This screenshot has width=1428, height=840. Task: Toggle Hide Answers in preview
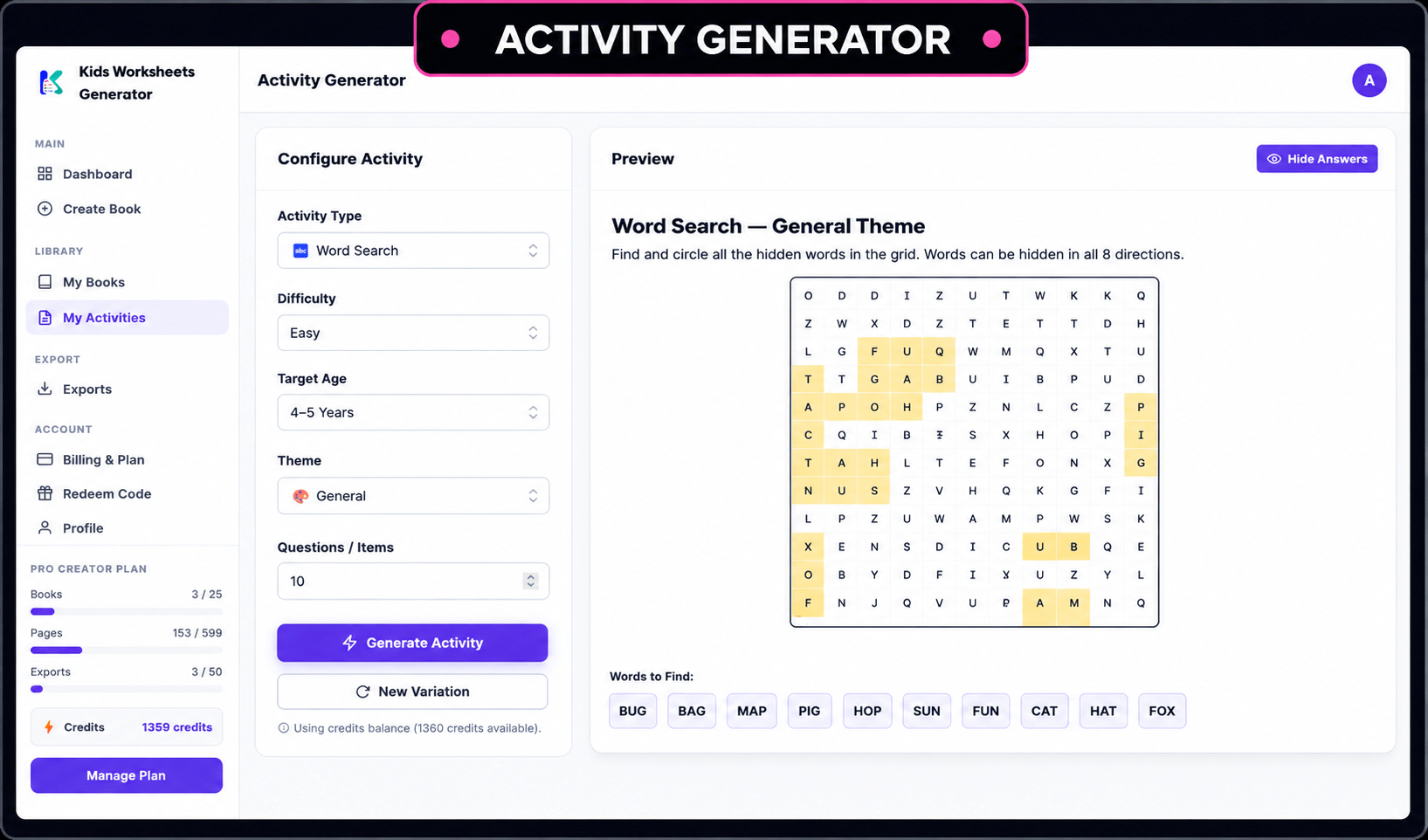pyautogui.click(x=1316, y=159)
